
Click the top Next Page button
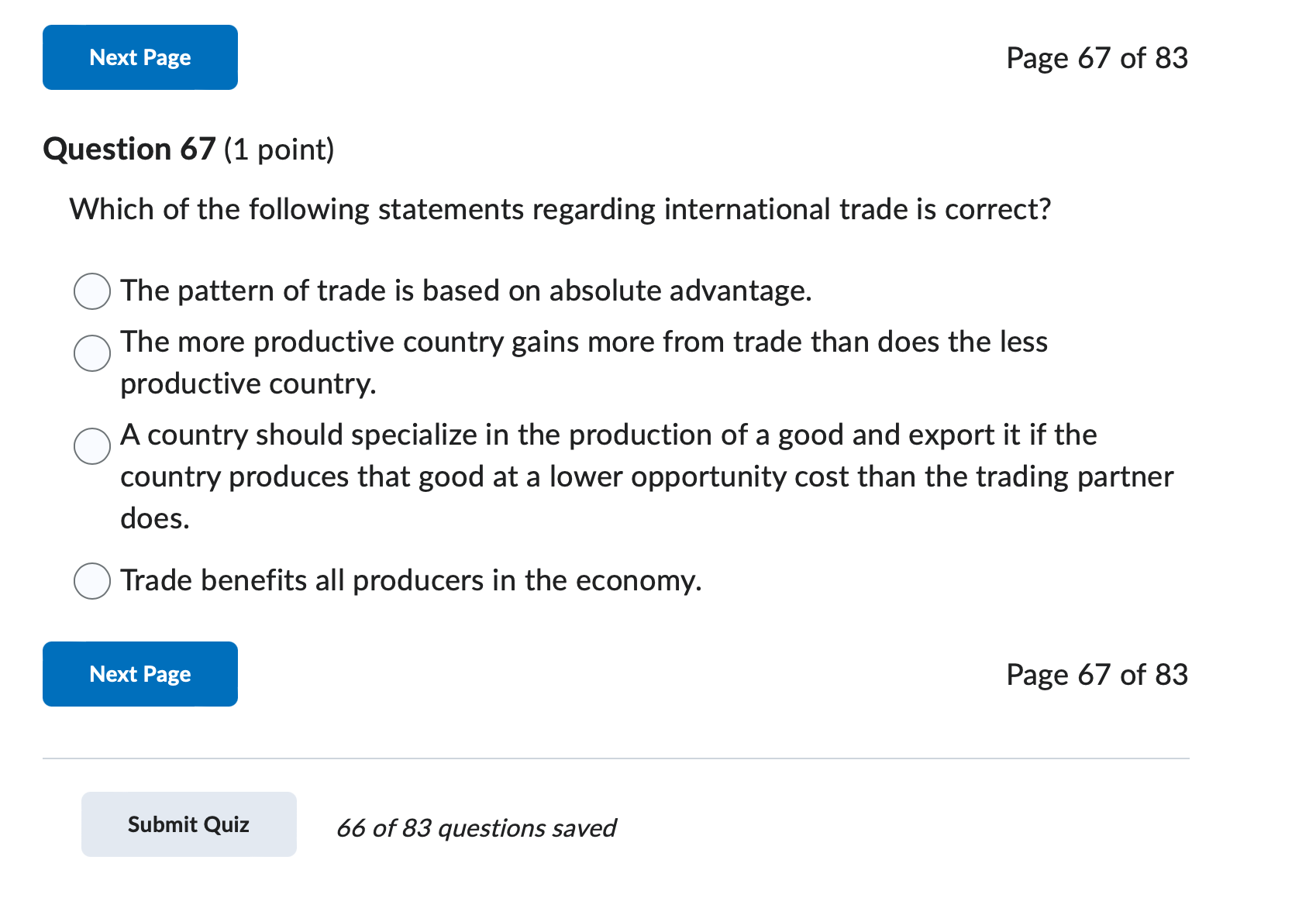click(x=140, y=57)
